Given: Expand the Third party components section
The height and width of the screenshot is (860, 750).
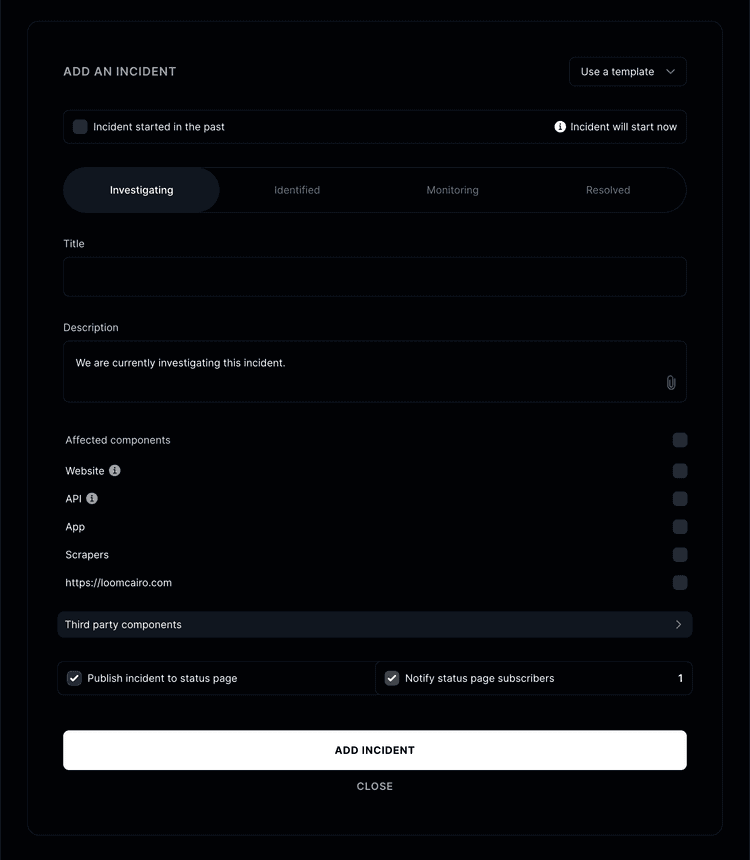Looking at the screenshot, I should click(x=375, y=624).
